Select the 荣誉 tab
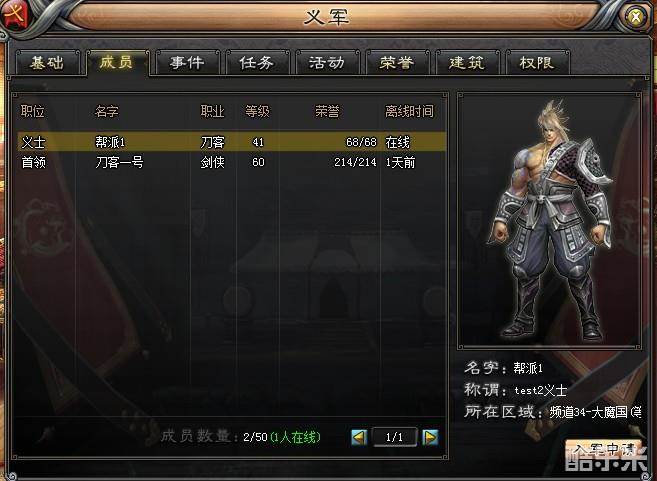This screenshot has height=481, width=657. point(397,63)
